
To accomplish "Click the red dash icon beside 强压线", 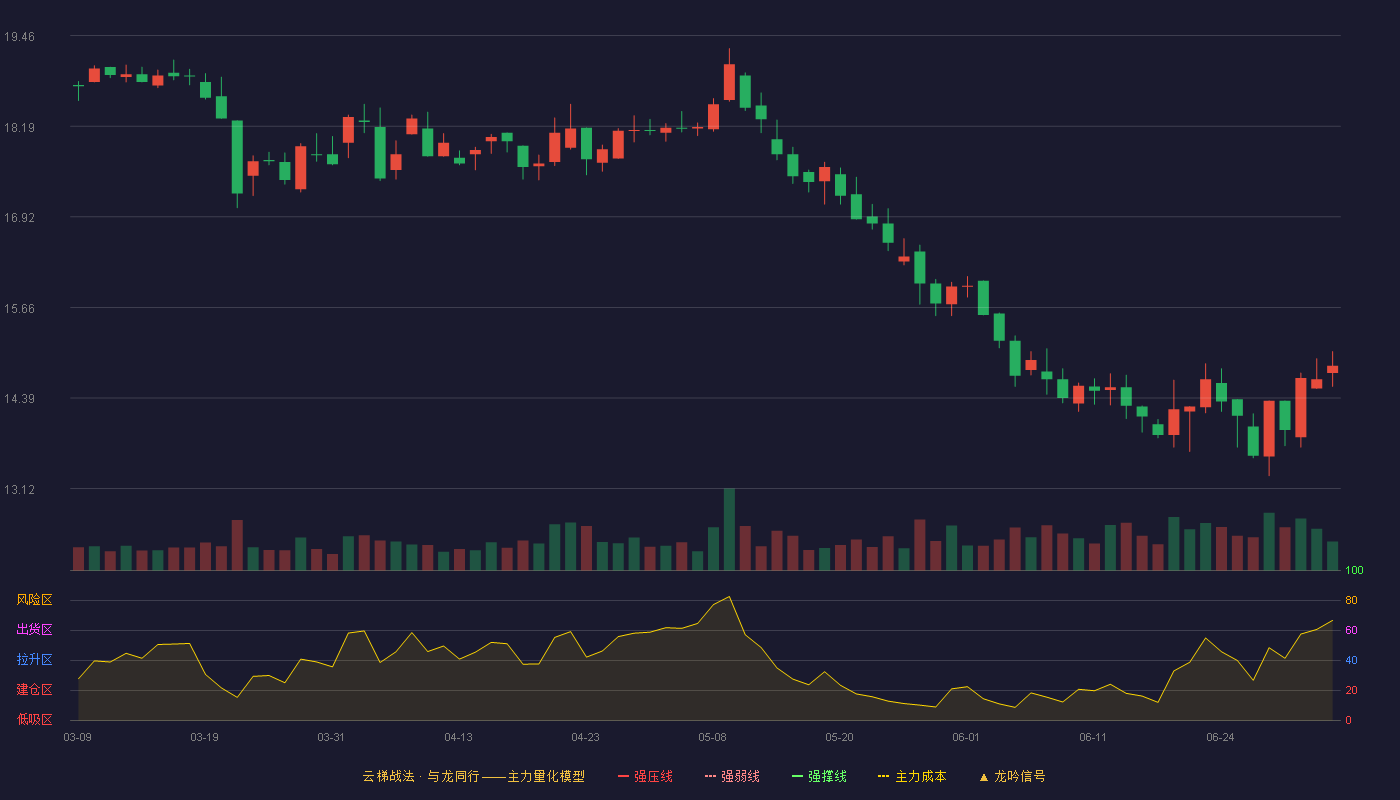I will [x=623, y=776].
